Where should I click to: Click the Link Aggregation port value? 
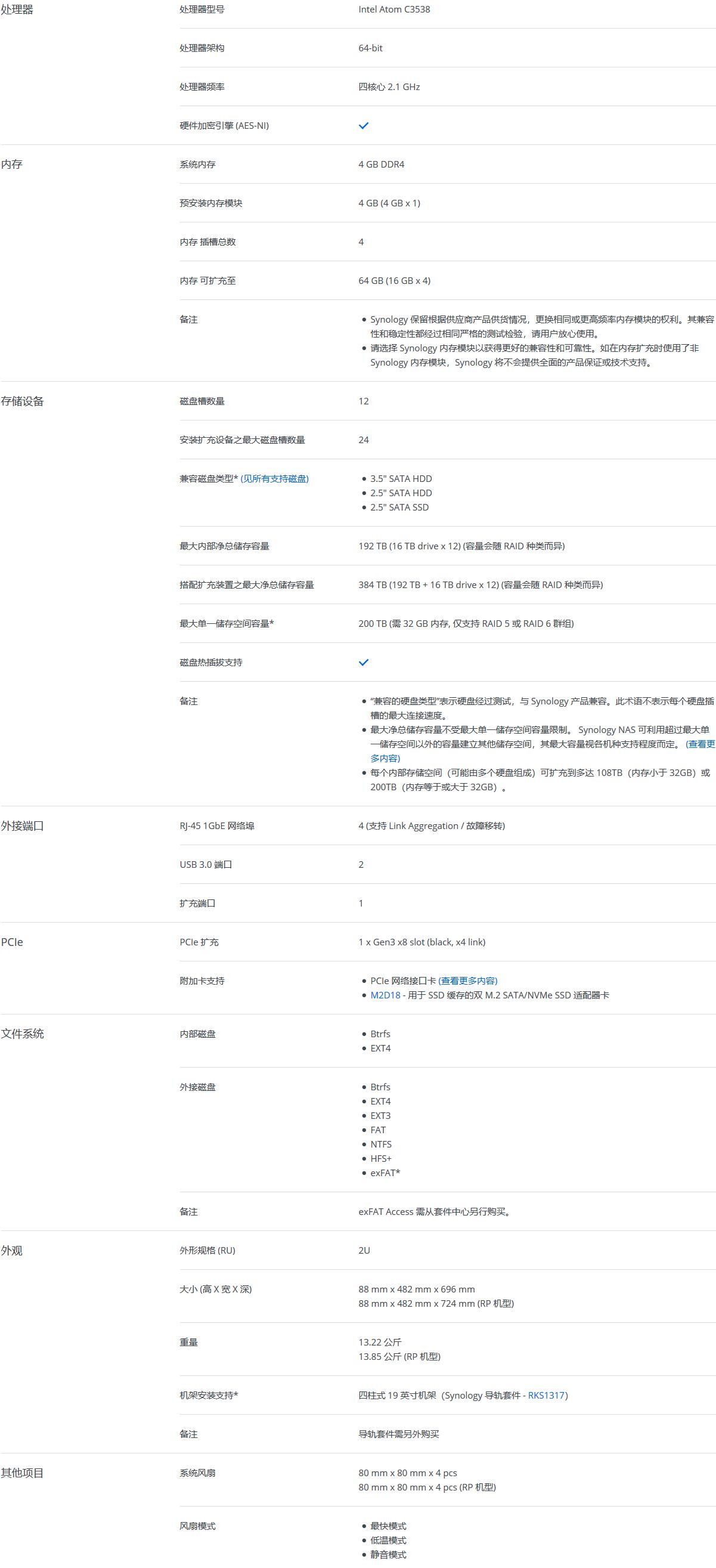[x=431, y=826]
